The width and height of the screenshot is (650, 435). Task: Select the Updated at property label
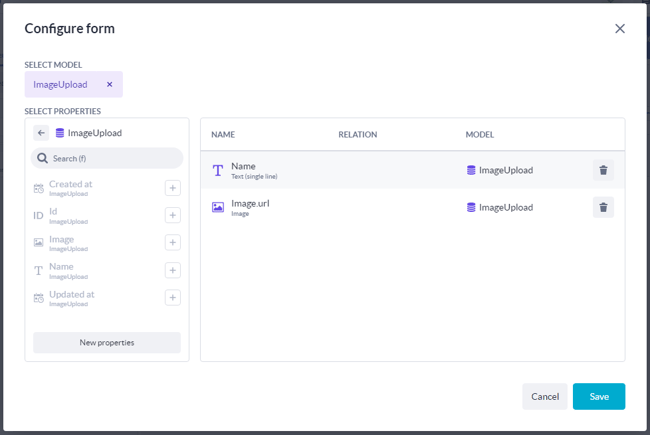click(x=72, y=294)
